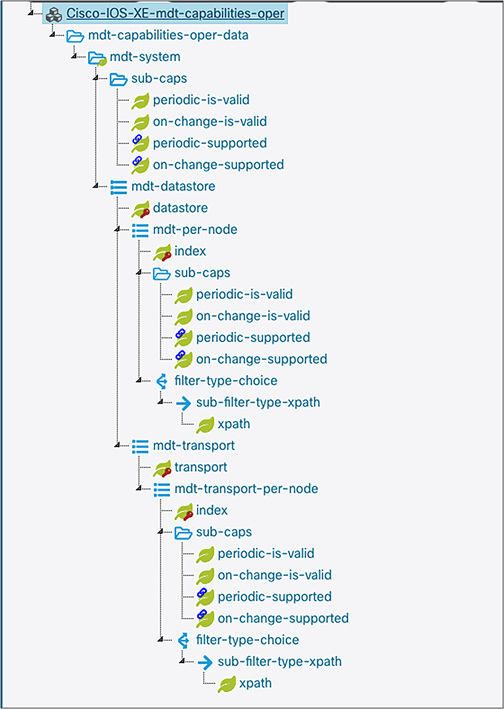Click sub-caps folder icon directly under mdt-system
This screenshot has height=709, width=504.
click(x=119, y=79)
